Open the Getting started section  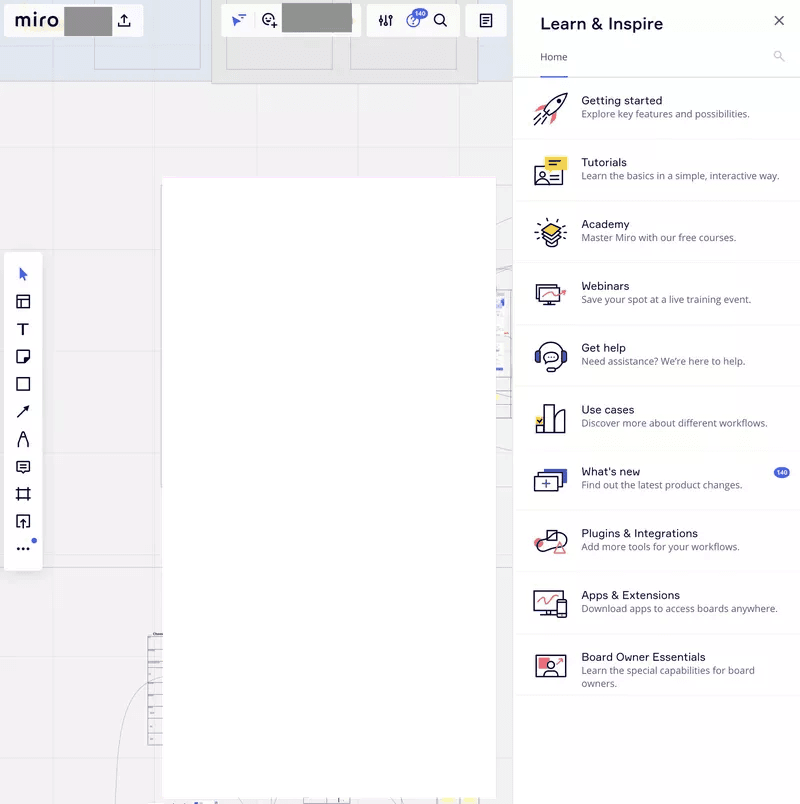click(x=656, y=107)
